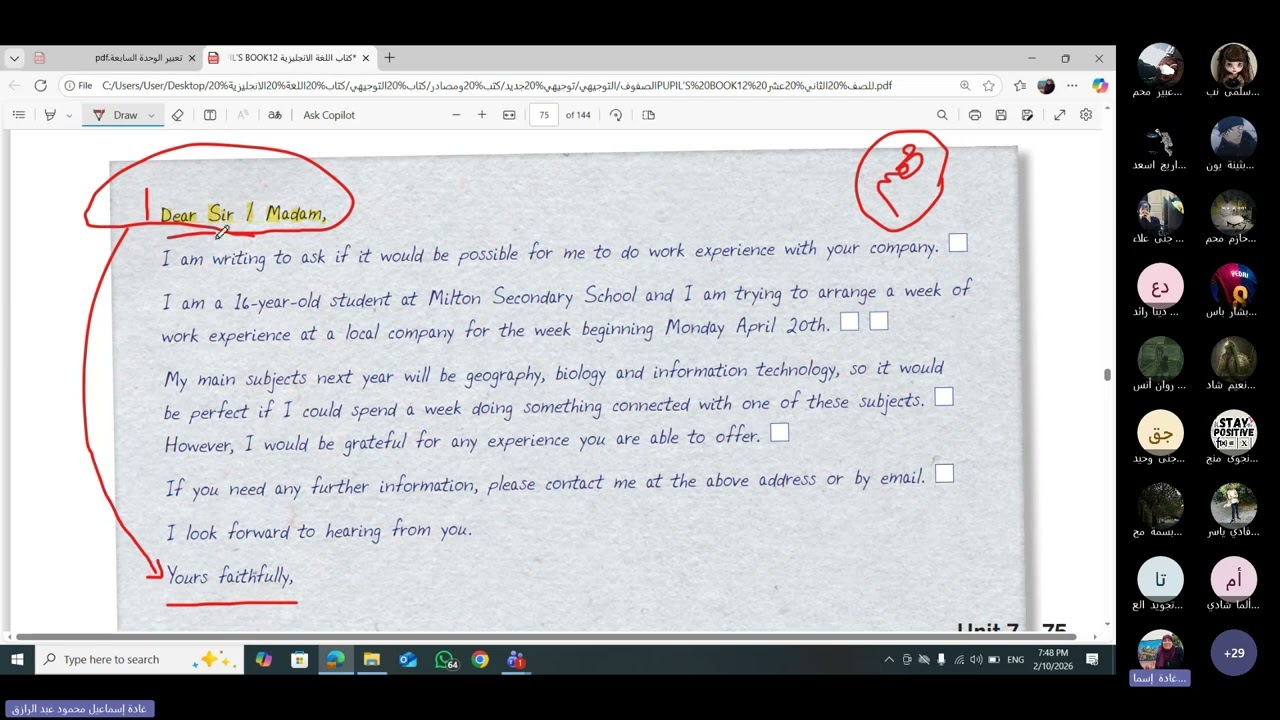Expand the Highlight color options arrow
1280x720 pixels.
[69, 115]
